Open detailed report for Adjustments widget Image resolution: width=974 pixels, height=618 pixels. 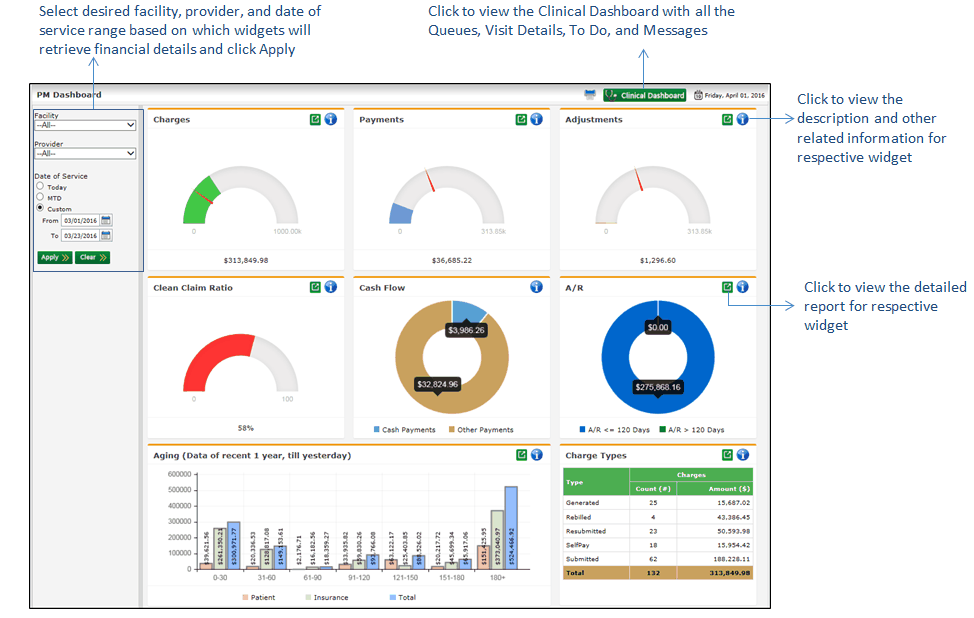point(727,119)
